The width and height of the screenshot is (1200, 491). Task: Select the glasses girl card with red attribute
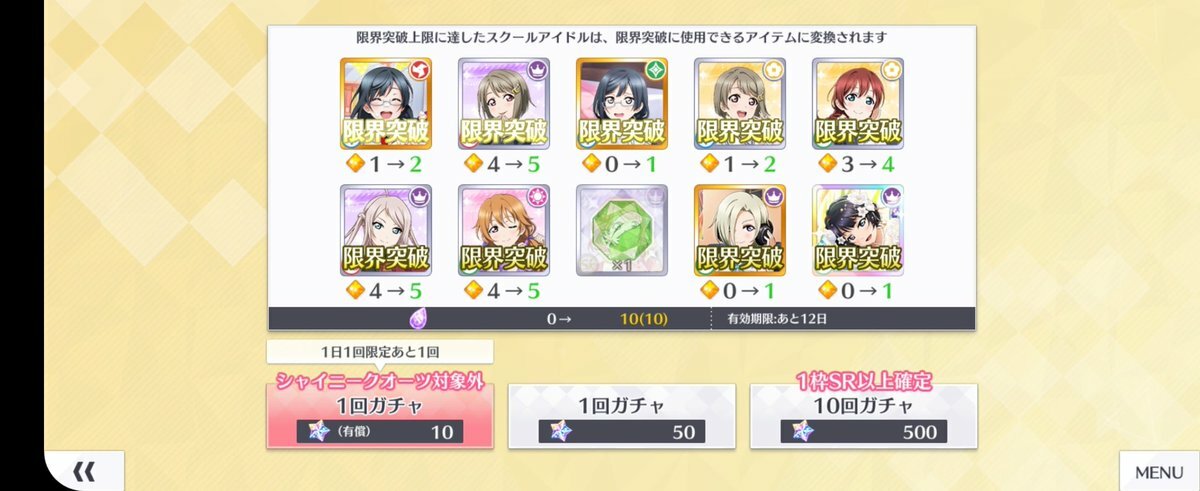[x=385, y=103]
